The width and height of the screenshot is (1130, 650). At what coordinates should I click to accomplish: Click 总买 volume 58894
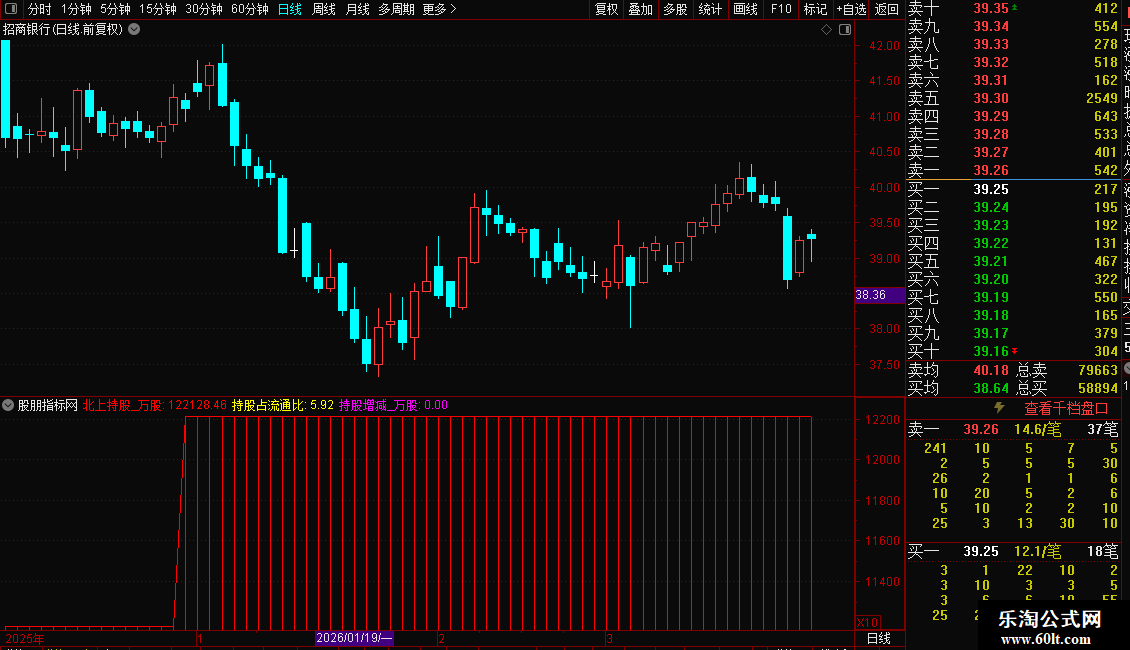1098,388
